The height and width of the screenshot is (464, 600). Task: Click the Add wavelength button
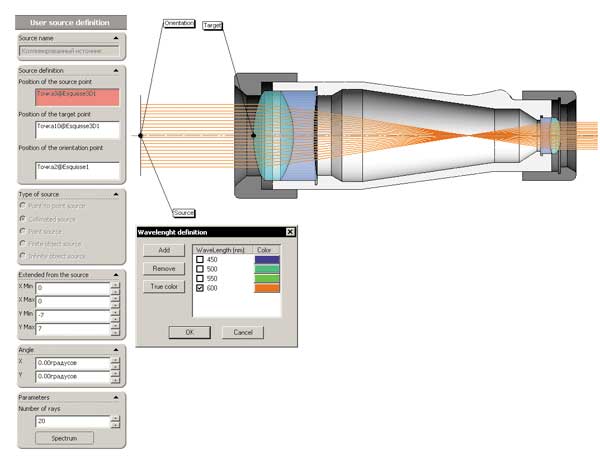[162, 250]
